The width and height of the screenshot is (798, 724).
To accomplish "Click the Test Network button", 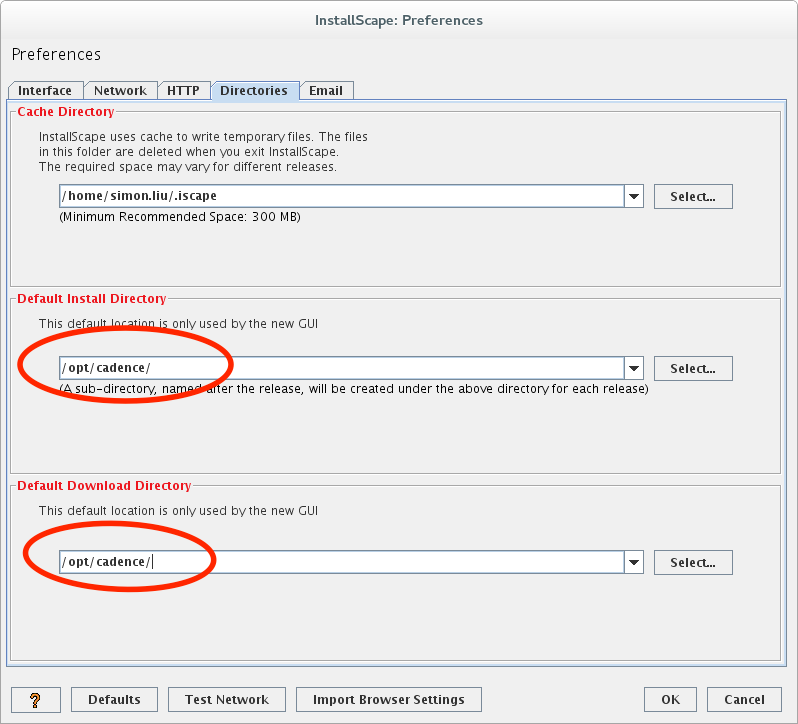I will [x=227, y=700].
